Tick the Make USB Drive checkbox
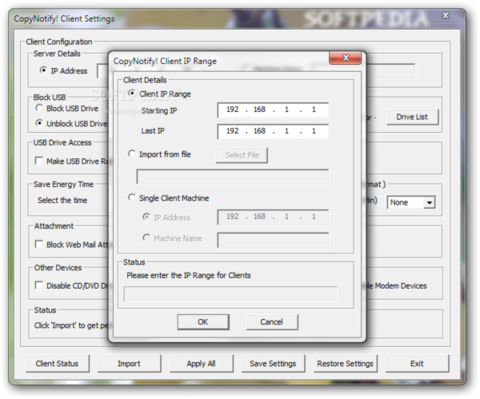Image resolution: width=480 pixels, height=399 pixels. tap(39, 161)
